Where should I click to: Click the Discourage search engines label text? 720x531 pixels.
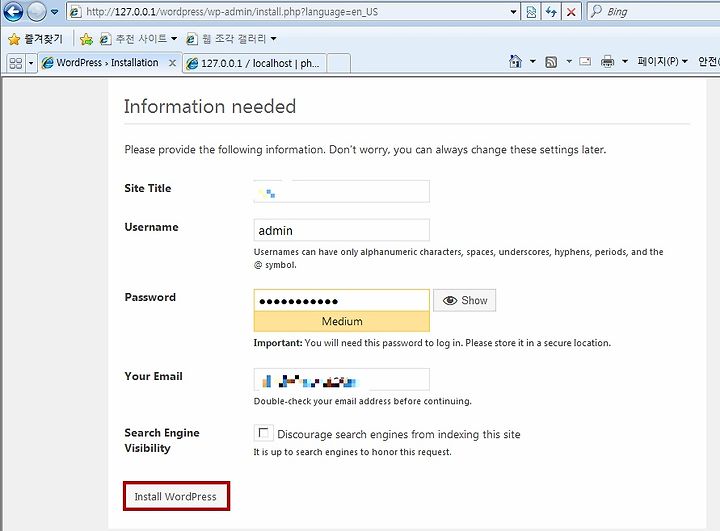point(399,434)
